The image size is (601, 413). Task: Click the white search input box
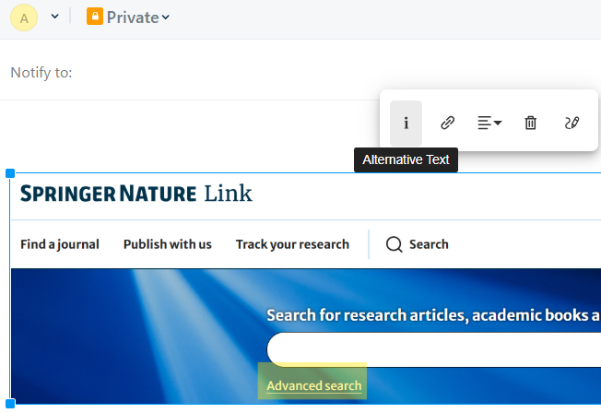pos(434,350)
